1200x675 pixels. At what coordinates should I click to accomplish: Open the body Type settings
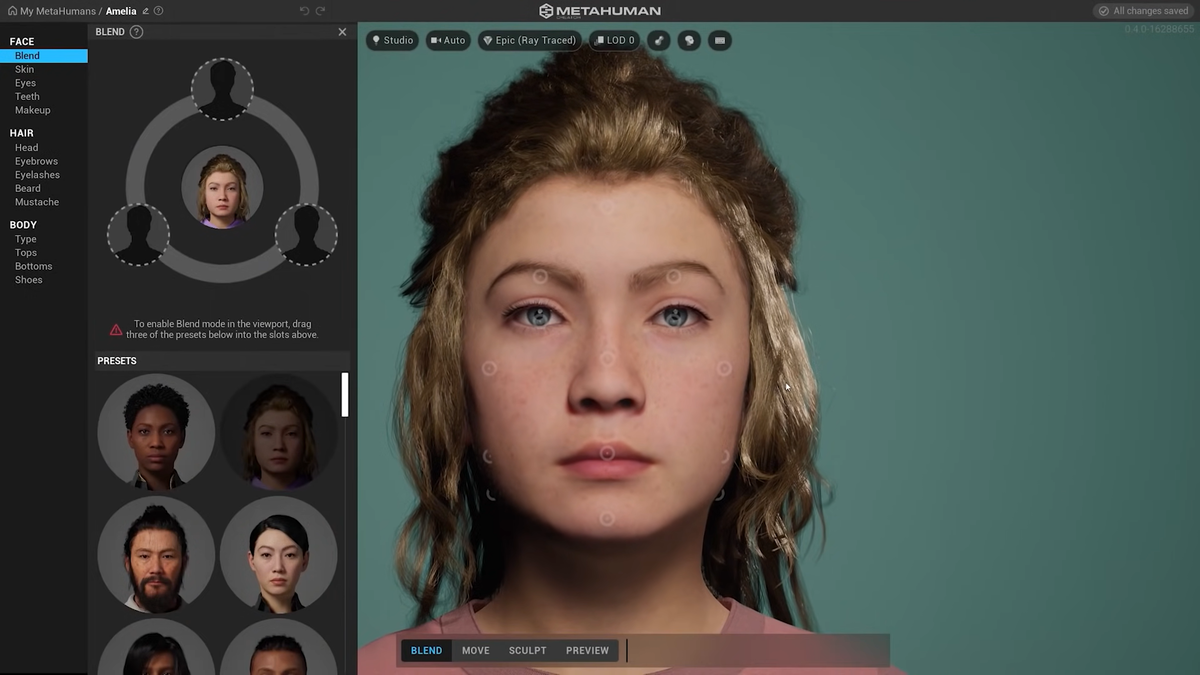[25, 240]
